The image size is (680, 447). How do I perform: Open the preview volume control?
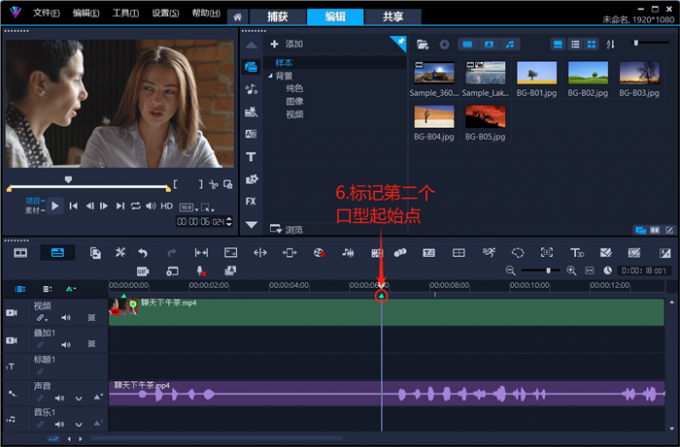(x=150, y=206)
